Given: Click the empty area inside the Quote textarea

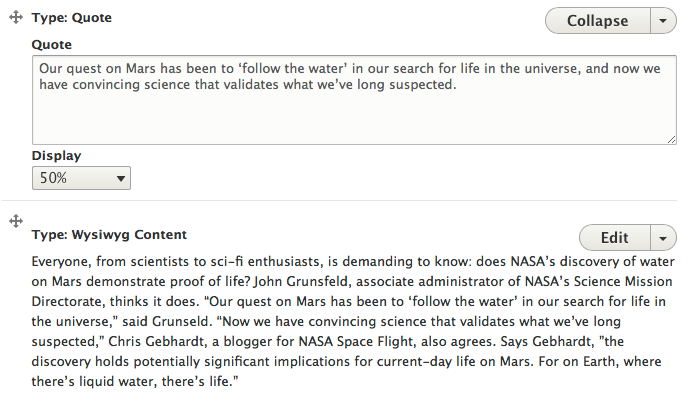Looking at the screenshot, I should point(354,117).
